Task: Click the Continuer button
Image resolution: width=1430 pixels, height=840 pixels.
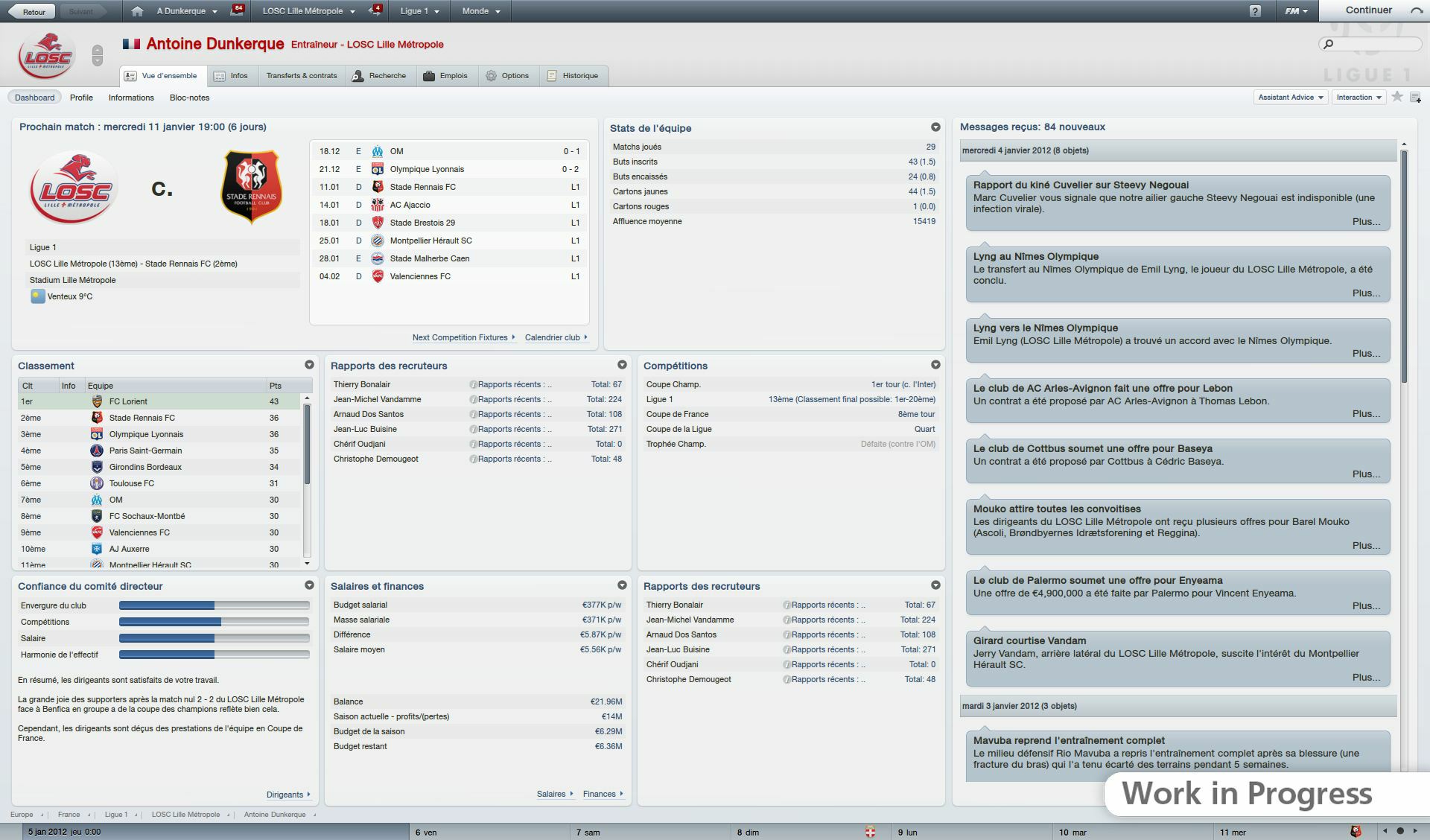Action: (1370, 10)
